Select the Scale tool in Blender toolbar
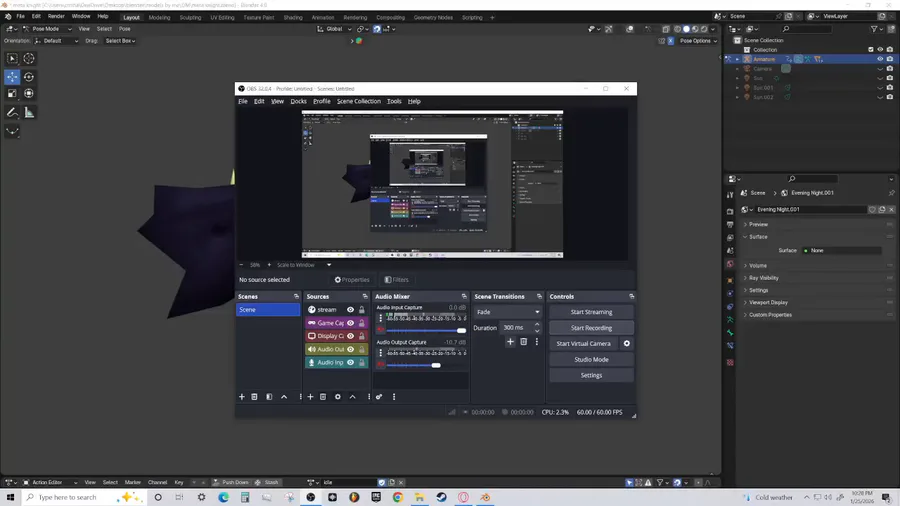Screen dimensions: 900x506 12,94
